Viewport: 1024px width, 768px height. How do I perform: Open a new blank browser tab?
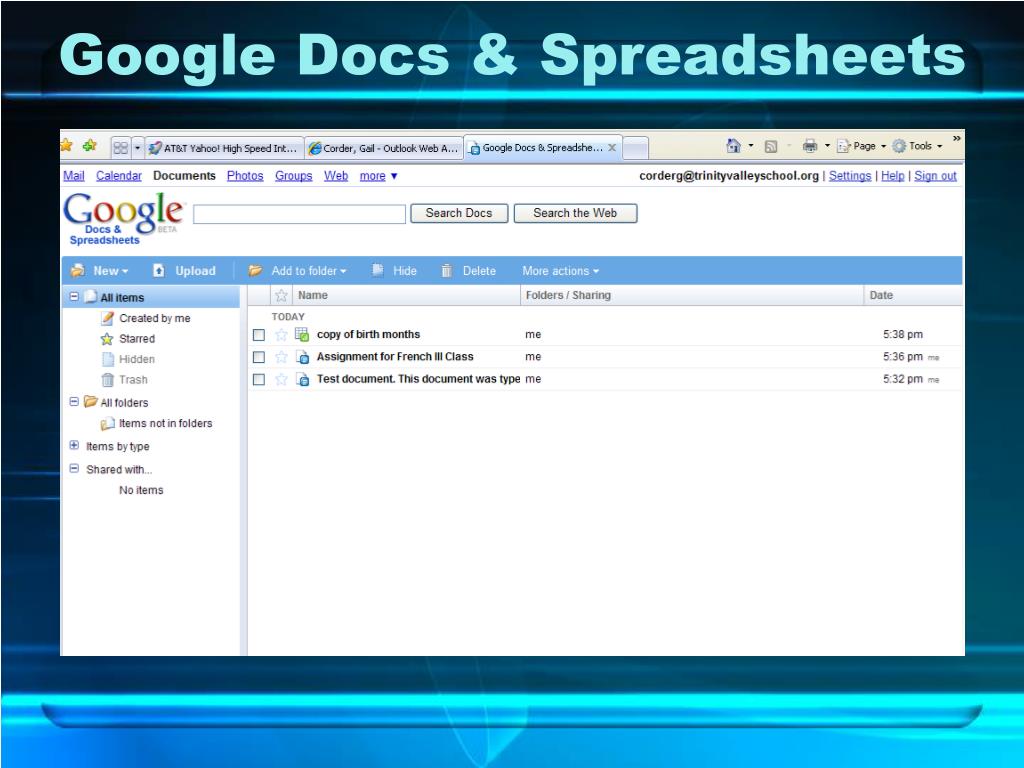pyautogui.click(x=635, y=148)
